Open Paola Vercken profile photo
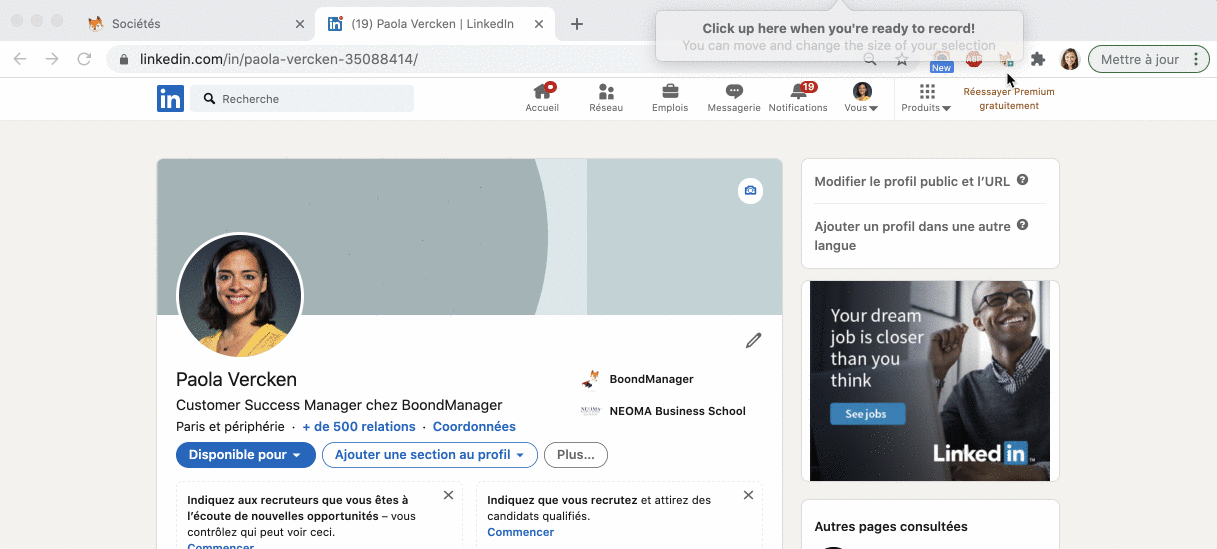Screen dimensions: 1217x549 (240, 296)
